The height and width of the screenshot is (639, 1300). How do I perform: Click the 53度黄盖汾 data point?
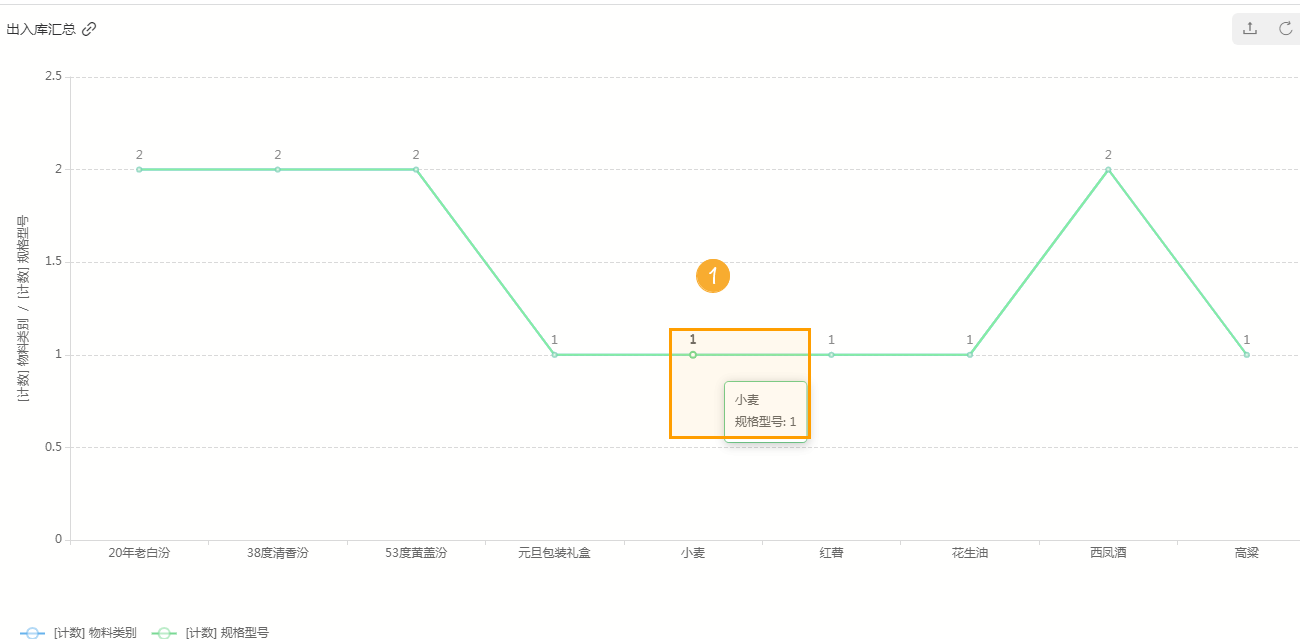point(416,170)
